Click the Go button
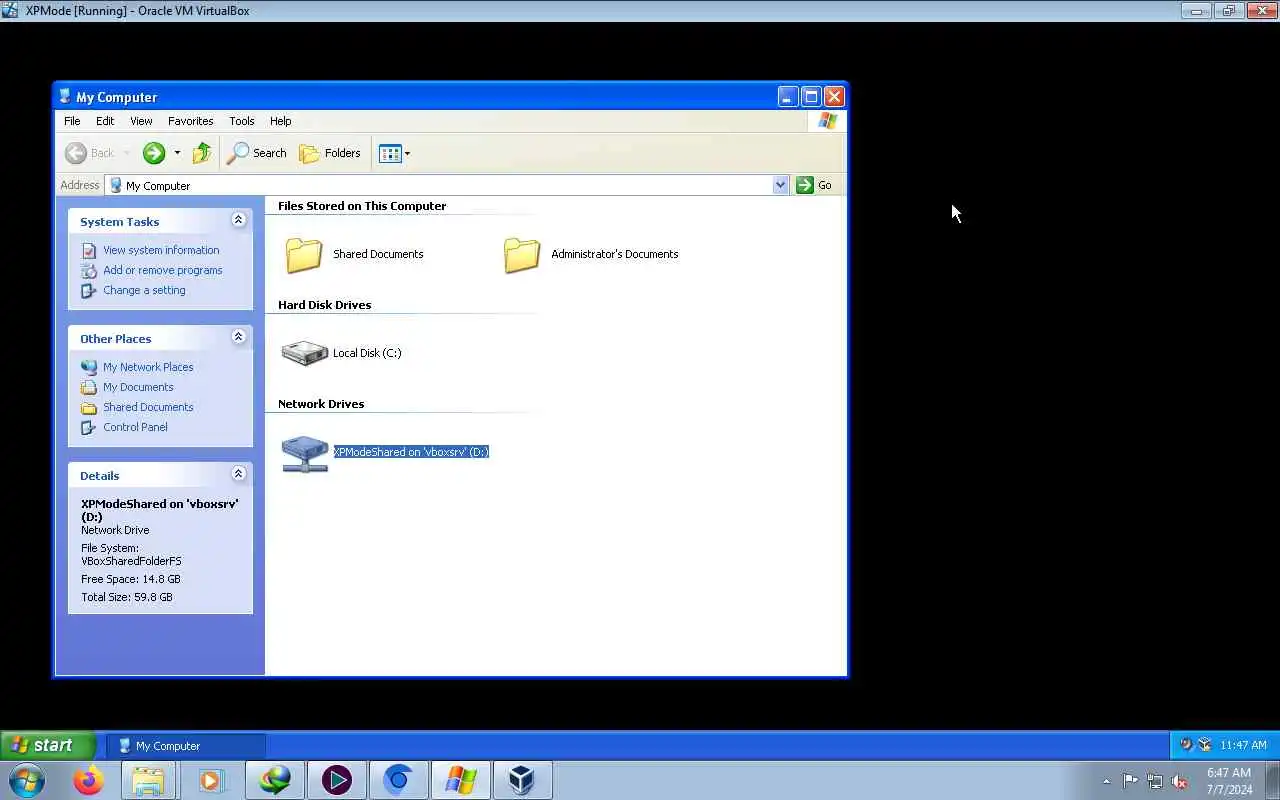The image size is (1280, 800). coord(814,185)
